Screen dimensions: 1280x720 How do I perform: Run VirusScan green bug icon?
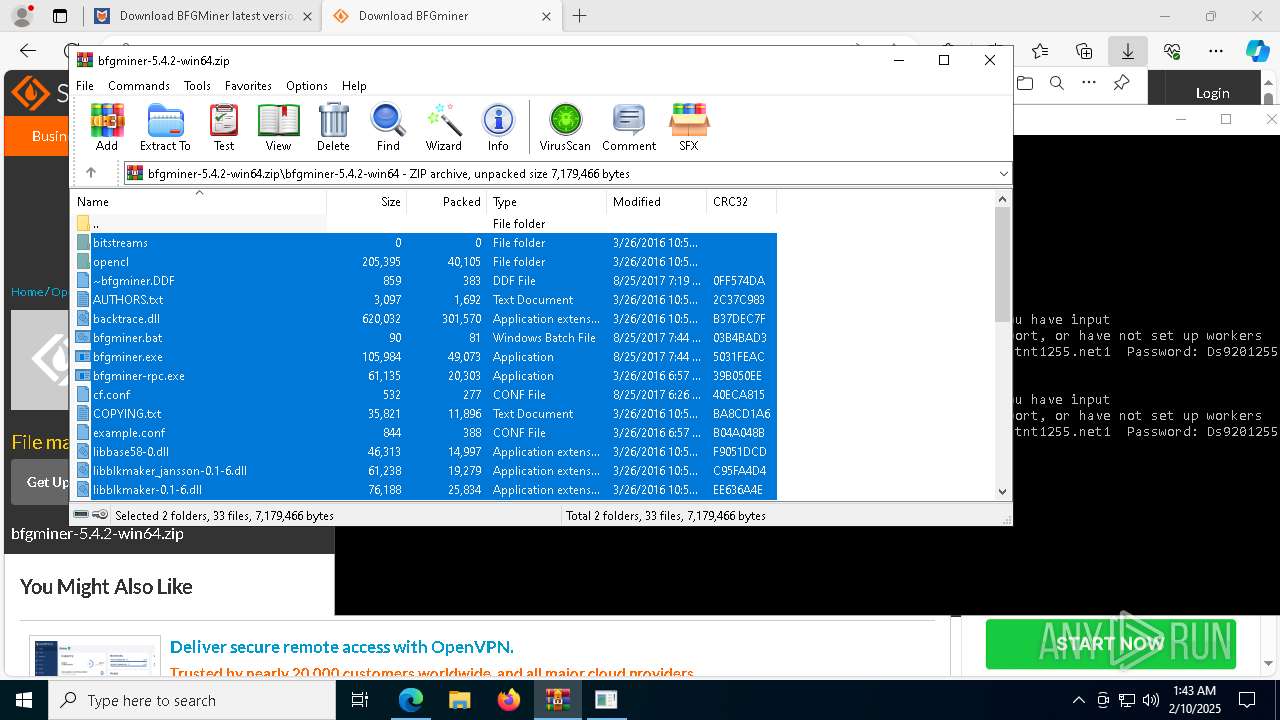click(565, 127)
